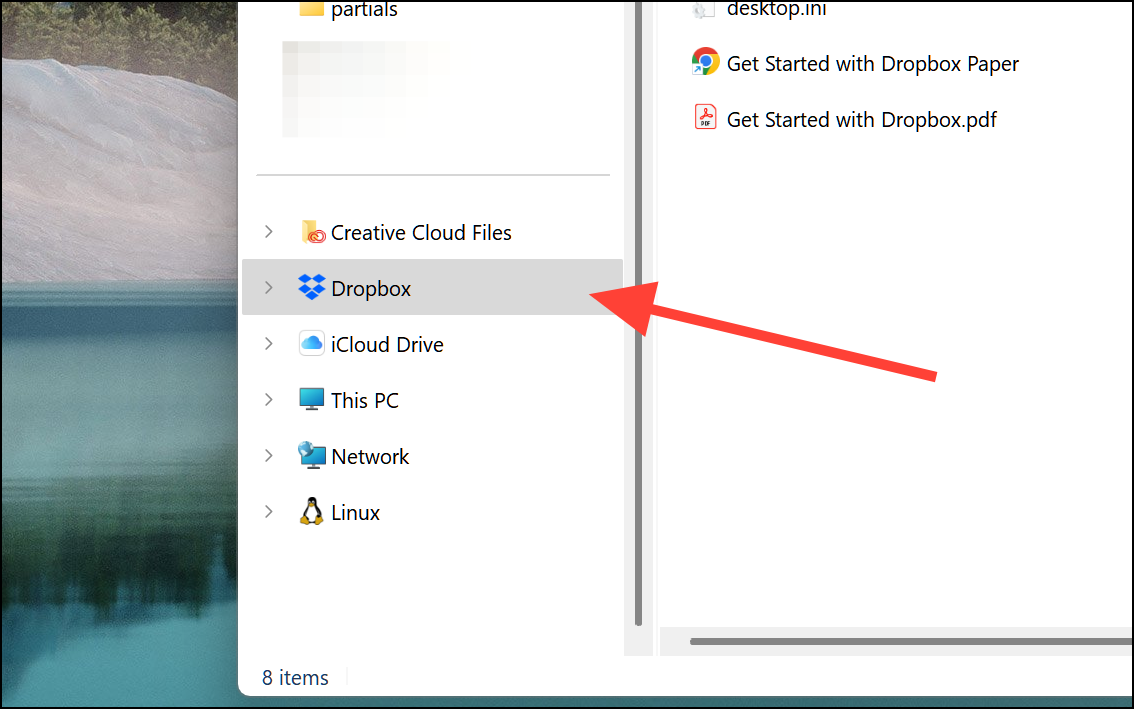Click the navigation pane vertical scrollbar
The image size is (1134, 709).
[639, 313]
